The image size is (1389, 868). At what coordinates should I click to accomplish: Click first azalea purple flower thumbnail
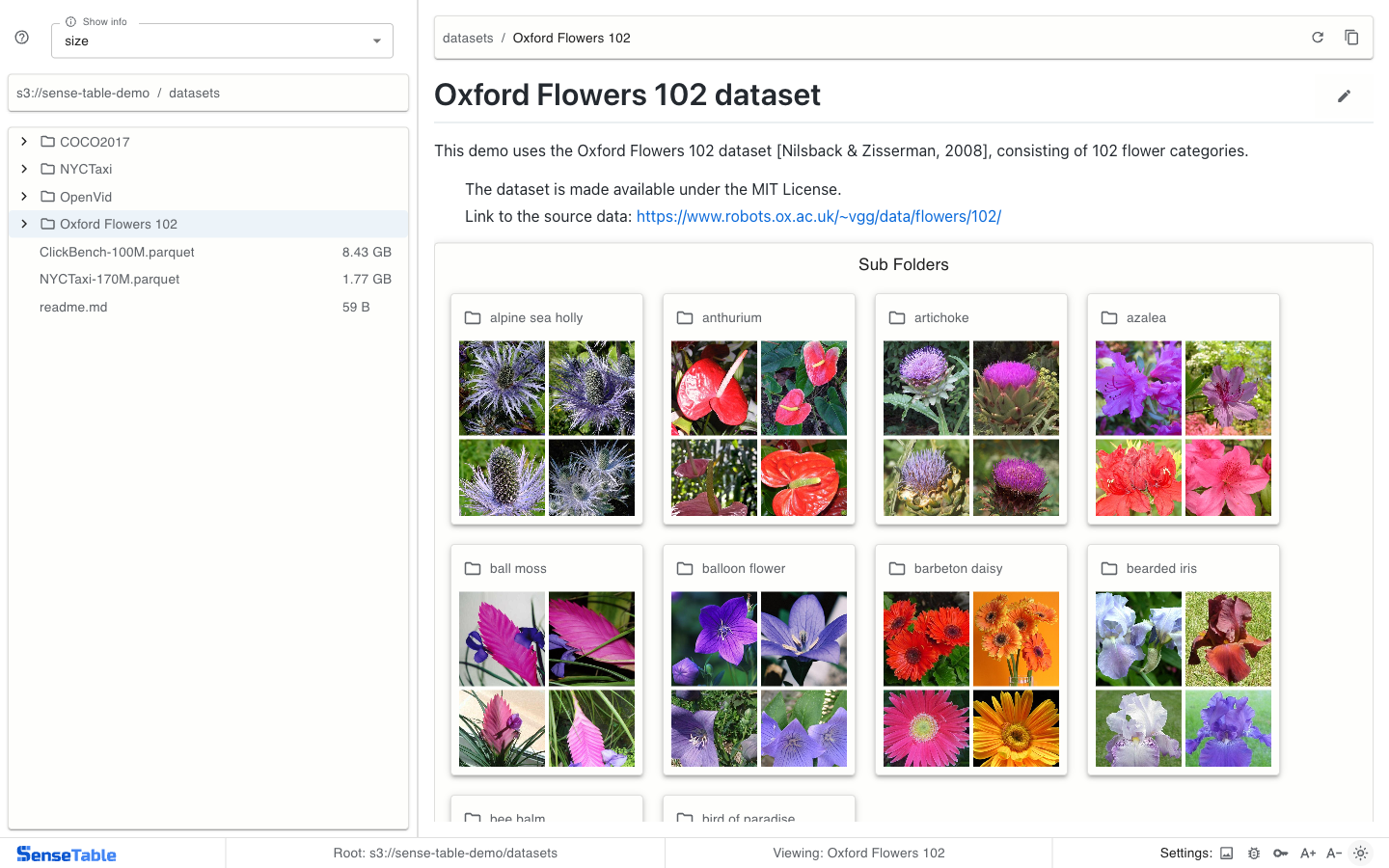[x=1138, y=388]
